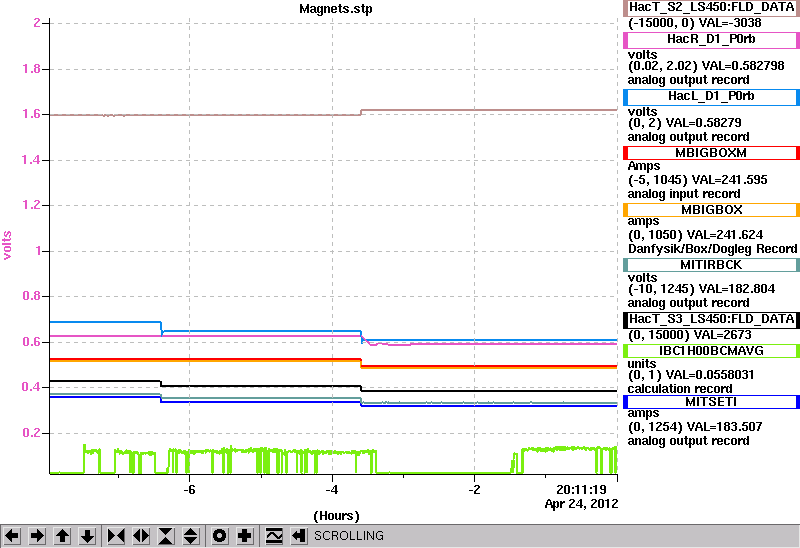Click the circle auto-scale toolbar icon
Viewport: 800px width, 548px height.
click(x=220, y=536)
